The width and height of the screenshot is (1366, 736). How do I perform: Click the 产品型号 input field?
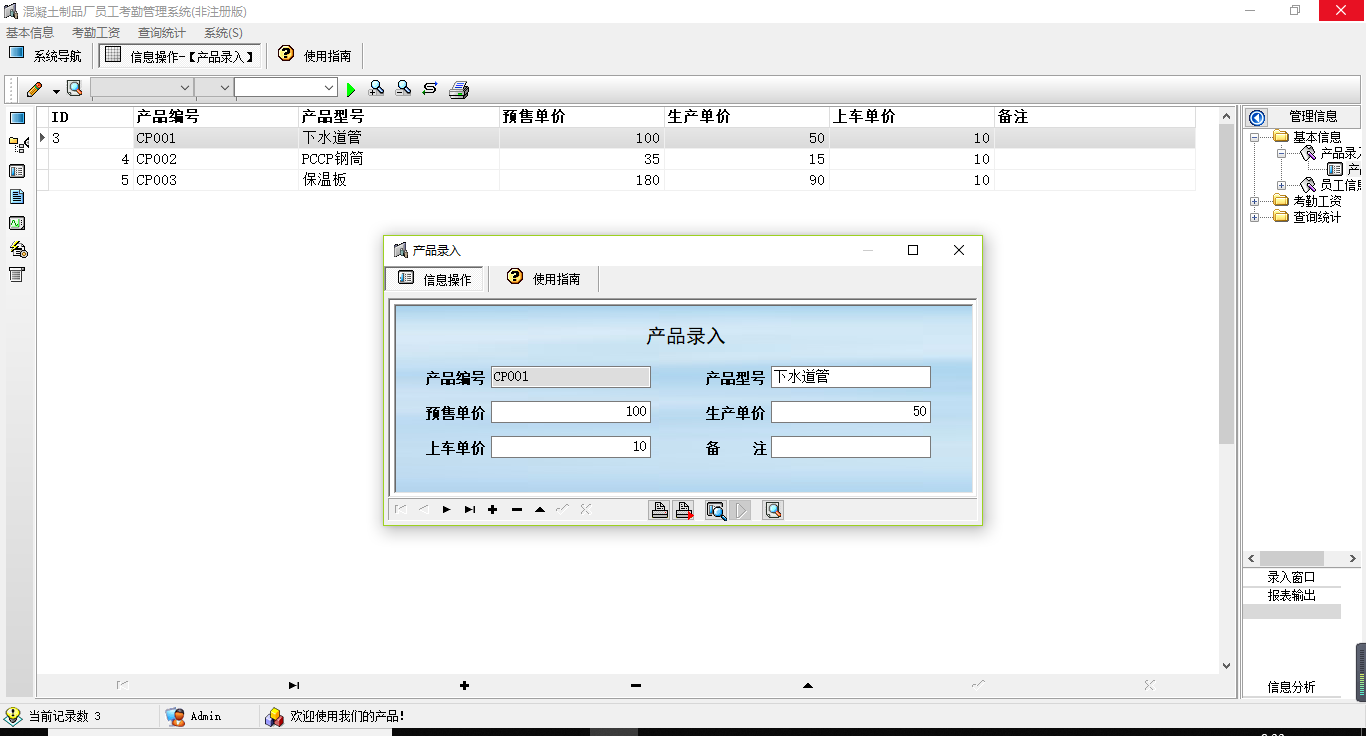(x=851, y=377)
